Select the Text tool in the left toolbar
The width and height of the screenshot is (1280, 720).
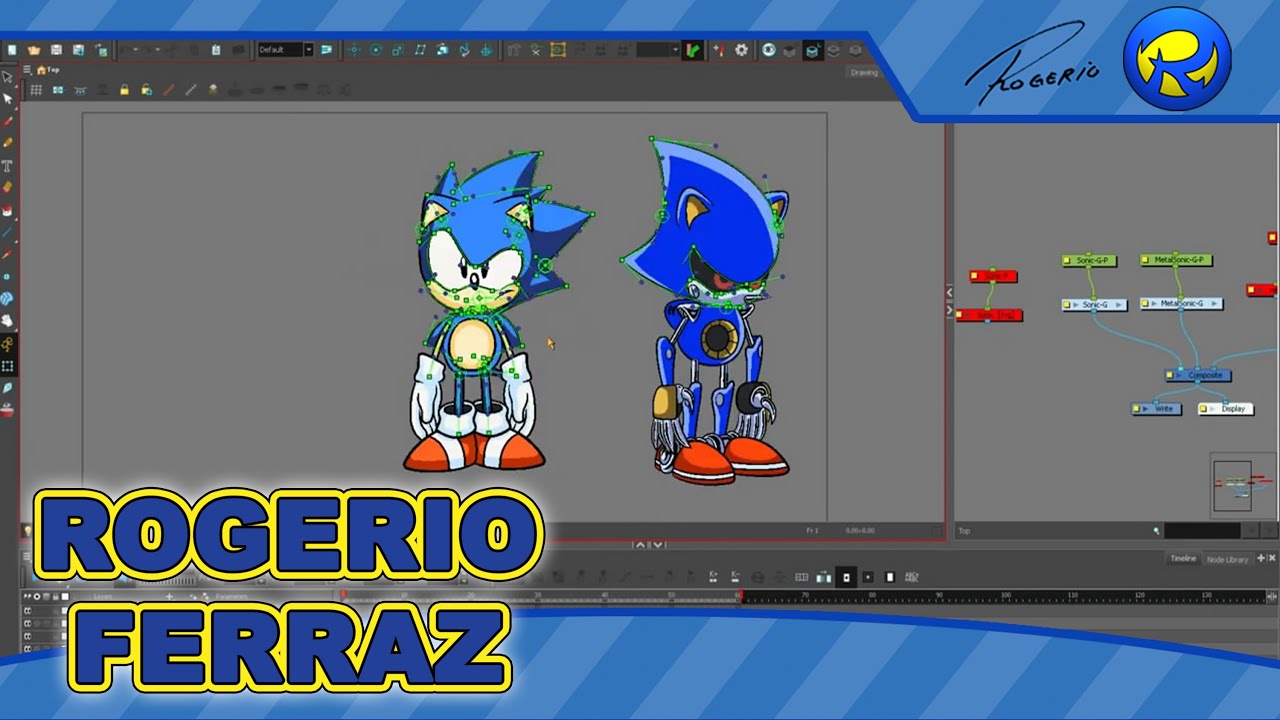click(x=8, y=165)
